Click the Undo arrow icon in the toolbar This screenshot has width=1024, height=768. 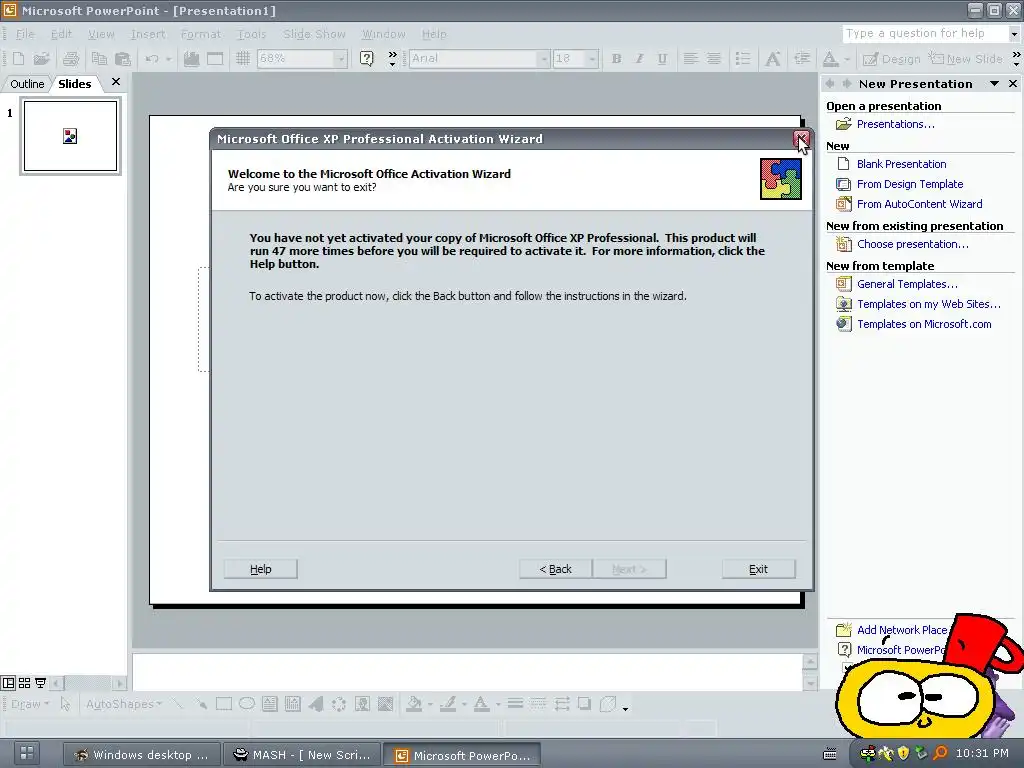tap(152, 59)
